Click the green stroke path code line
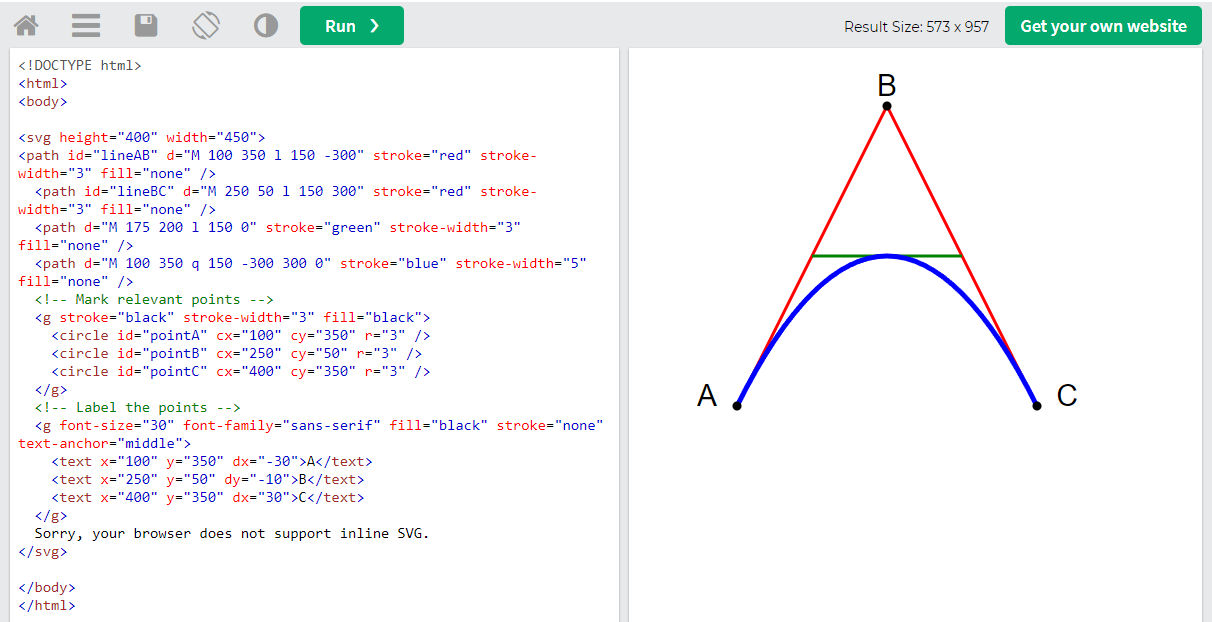This screenshot has height=622, width=1212. click(270, 236)
